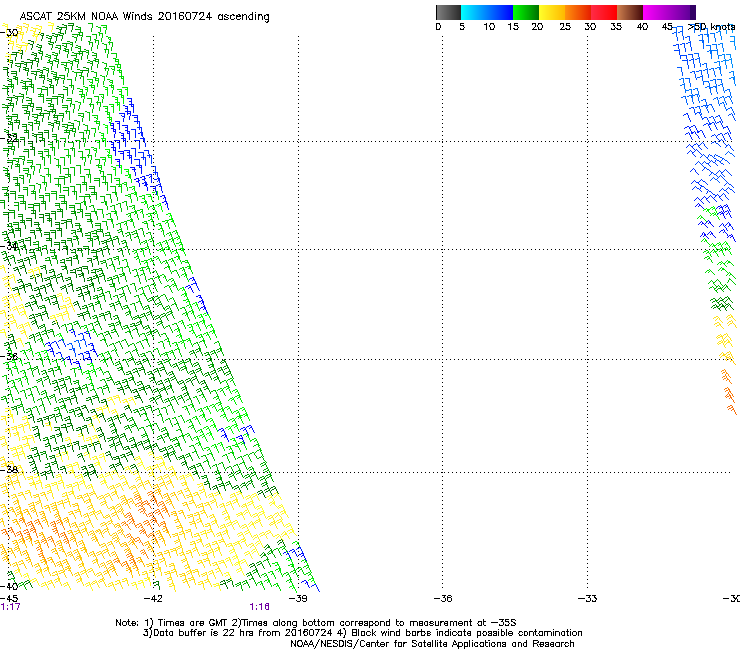Image resolution: width=740 pixels, height=650 pixels.
Task: Pick the magenta 40-45 knots legend segment
Action: tap(656, 12)
